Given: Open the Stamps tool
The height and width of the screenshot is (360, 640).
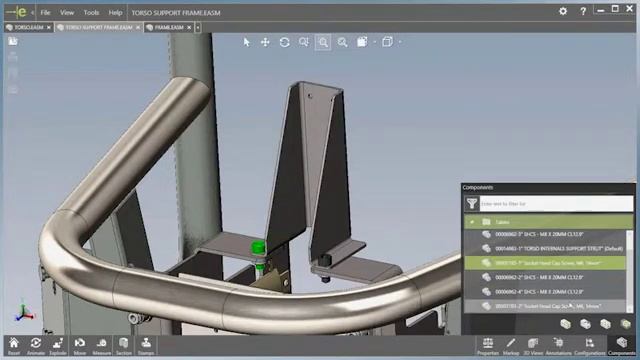Looking at the screenshot, I should coord(146,346).
